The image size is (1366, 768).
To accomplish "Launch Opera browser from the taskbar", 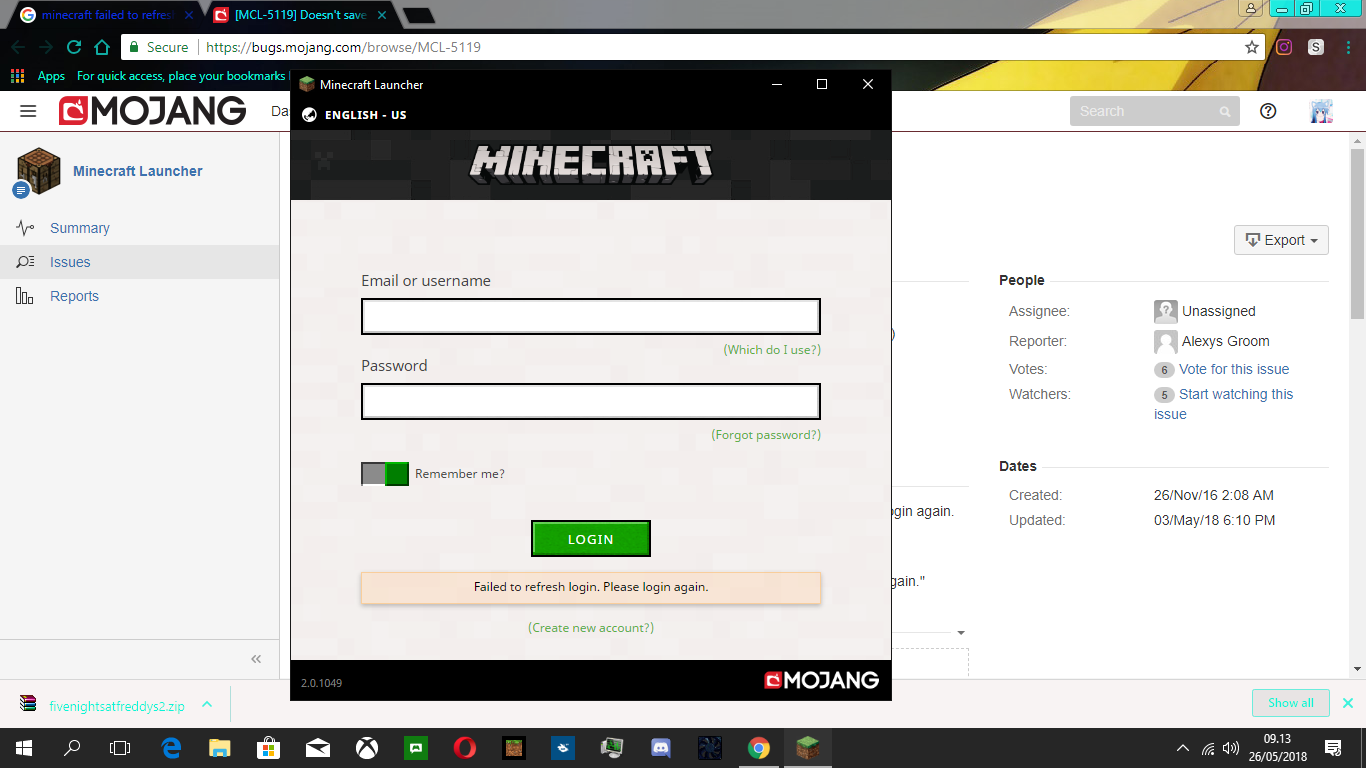I will (465, 747).
